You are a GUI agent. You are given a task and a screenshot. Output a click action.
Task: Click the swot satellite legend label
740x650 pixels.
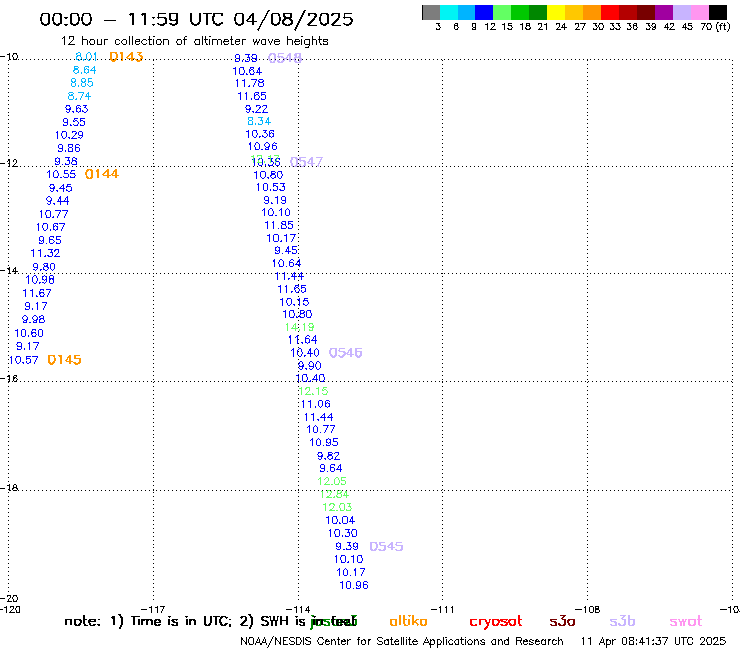coord(686,622)
